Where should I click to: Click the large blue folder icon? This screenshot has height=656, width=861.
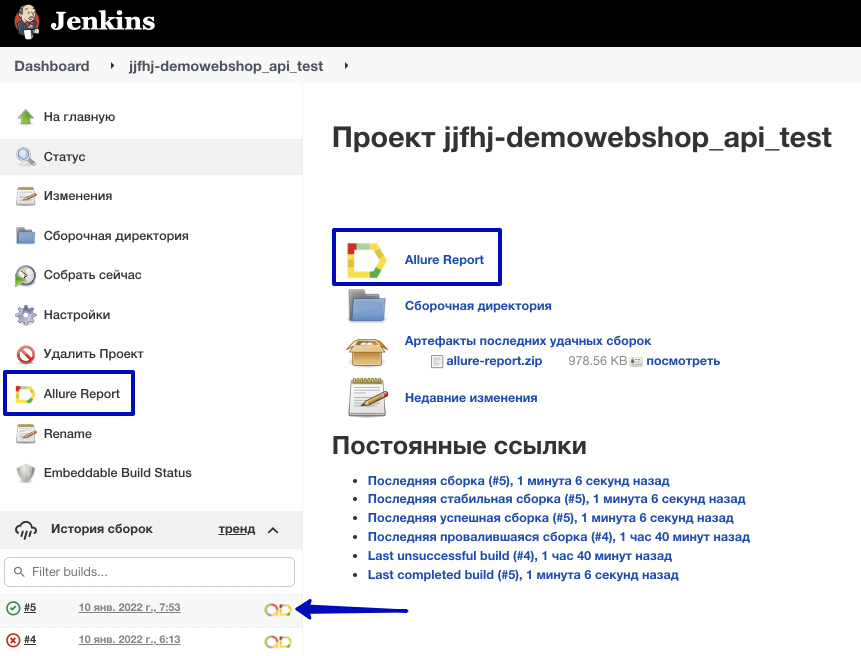367,306
